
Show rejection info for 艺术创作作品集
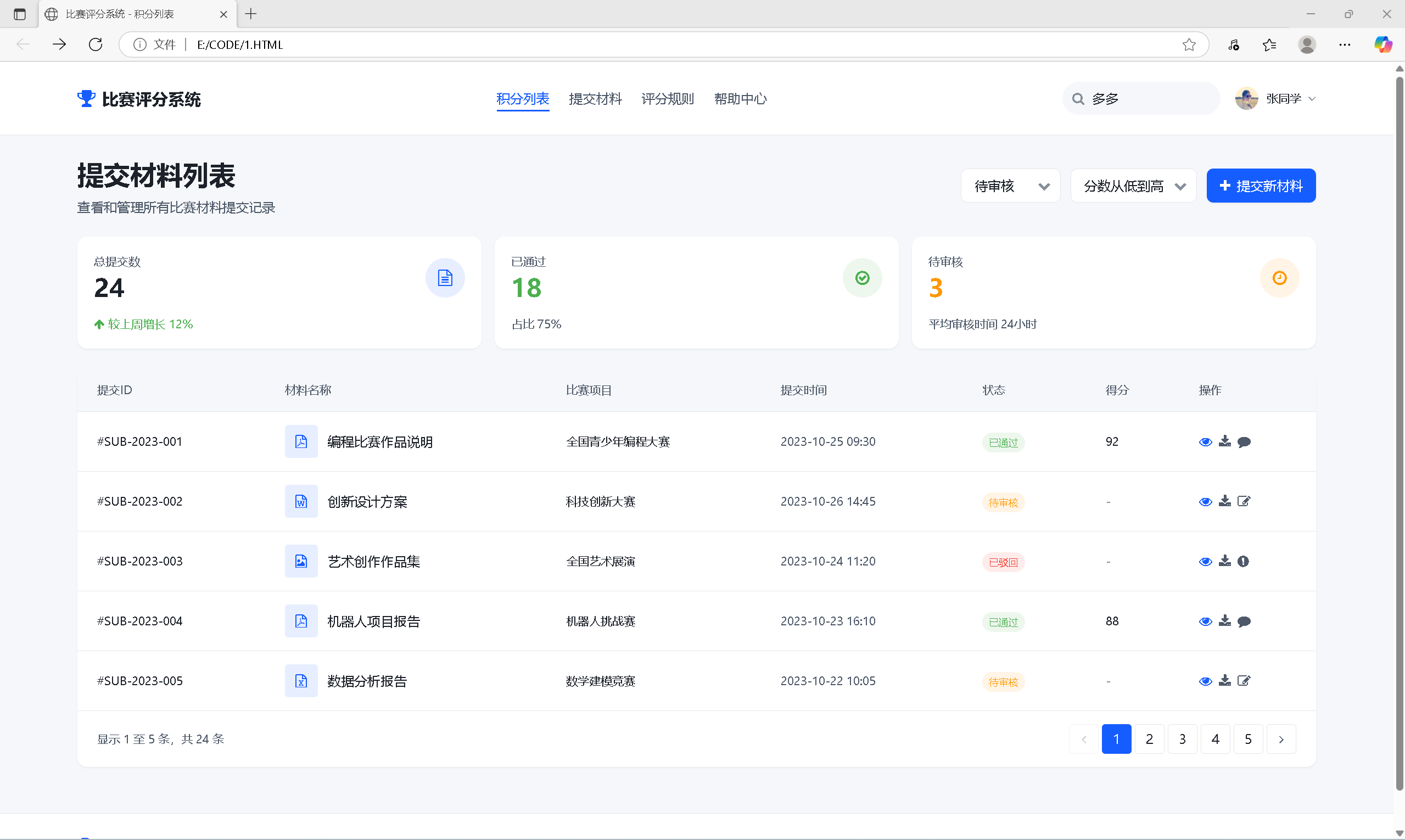pos(1243,562)
